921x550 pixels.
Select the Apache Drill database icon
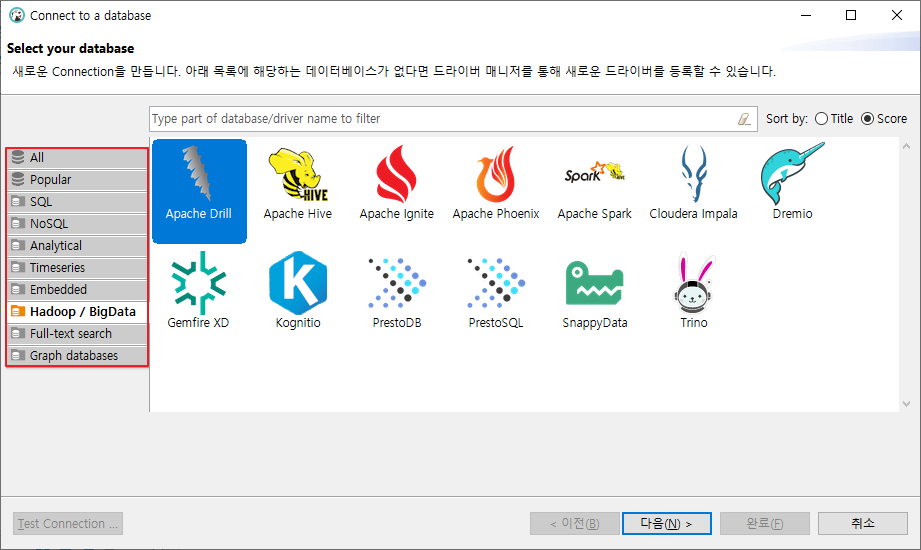pos(199,191)
